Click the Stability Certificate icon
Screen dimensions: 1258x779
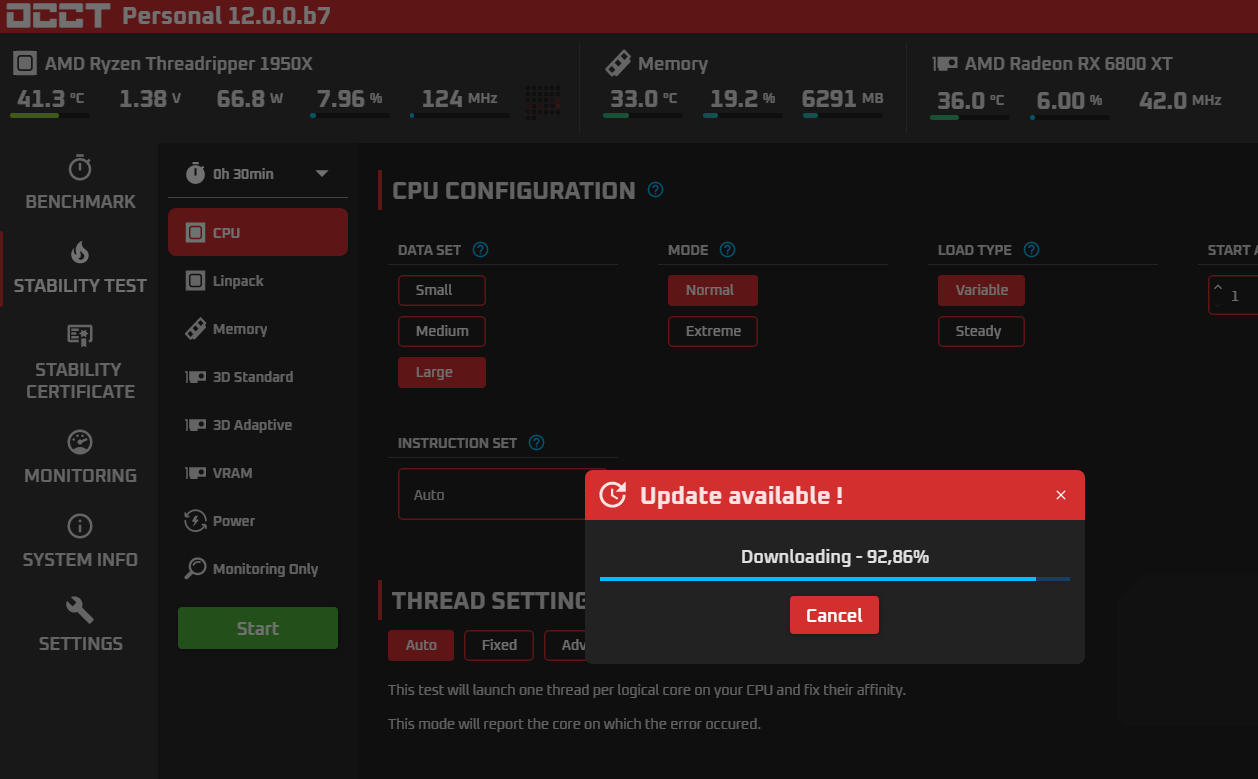[x=80, y=335]
